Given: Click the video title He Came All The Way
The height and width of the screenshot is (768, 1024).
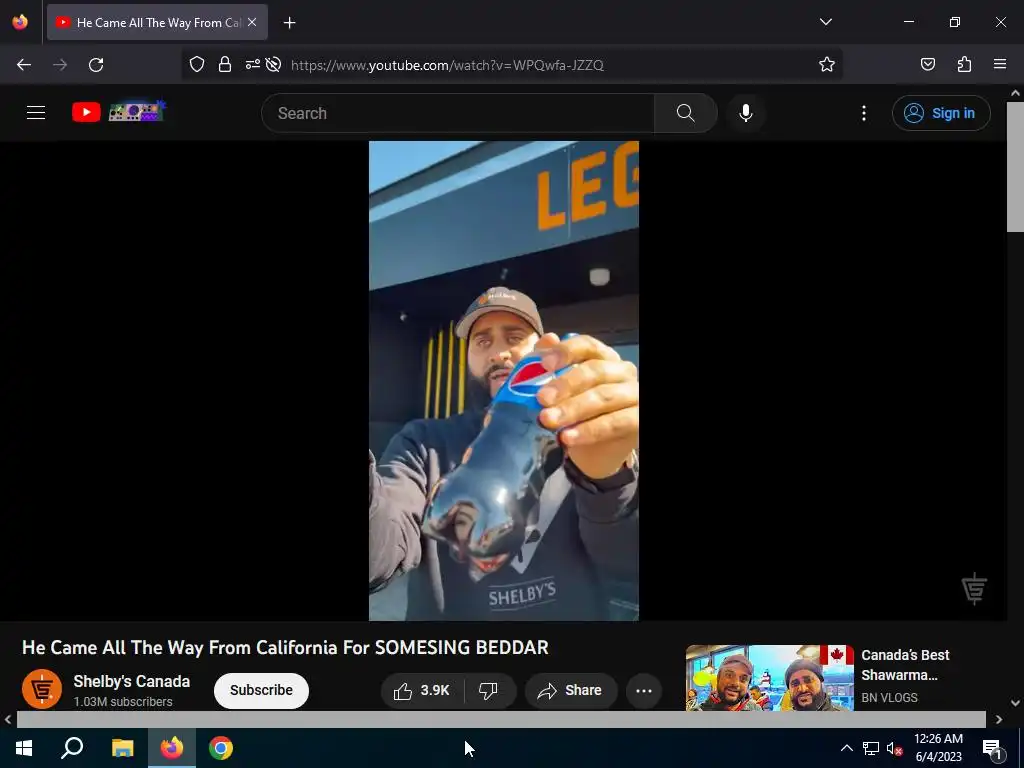Looking at the screenshot, I should [x=285, y=647].
